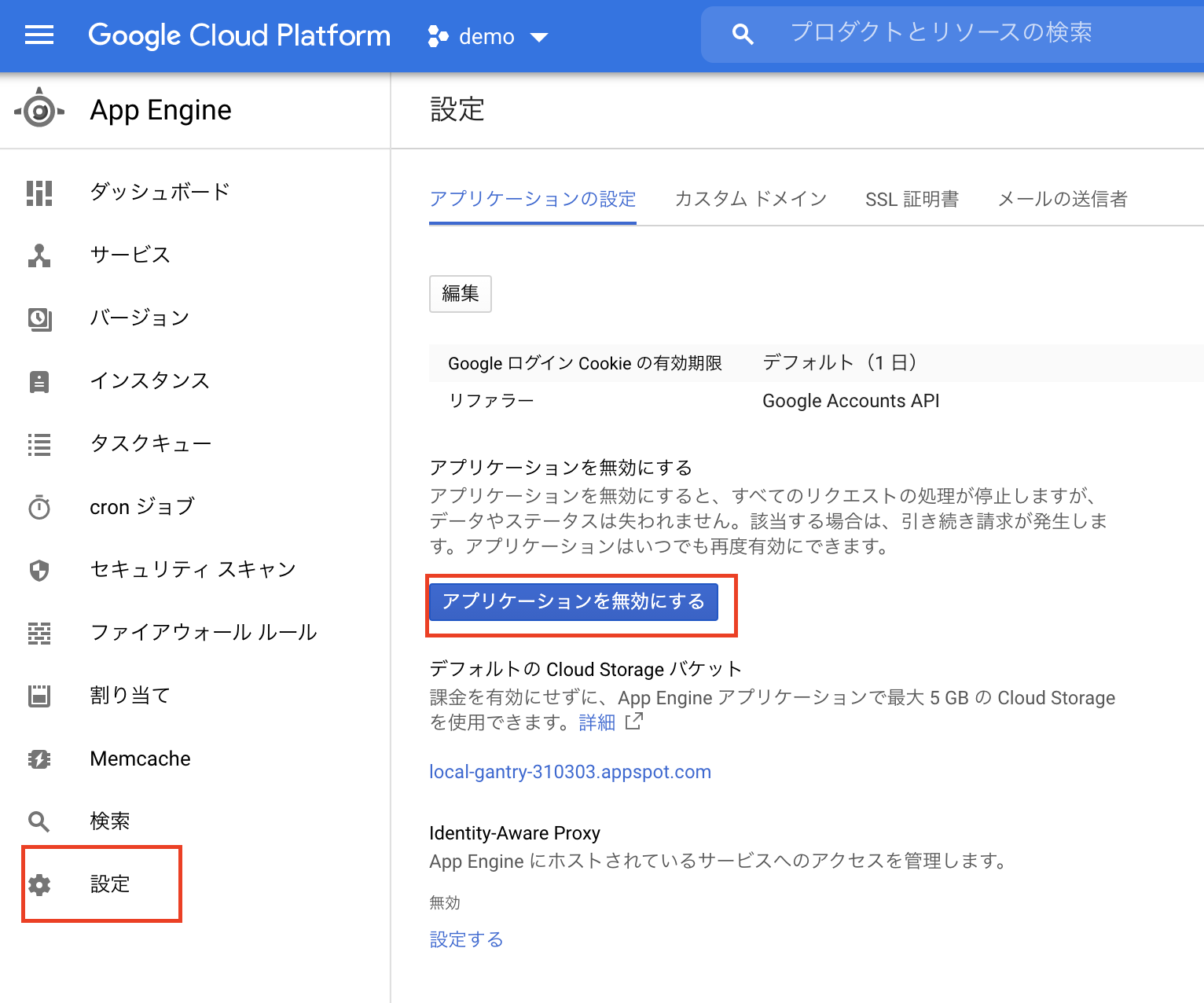Click the cron job stopwatch icon
This screenshot has width=1204, height=1003.
tap(39, 507)
